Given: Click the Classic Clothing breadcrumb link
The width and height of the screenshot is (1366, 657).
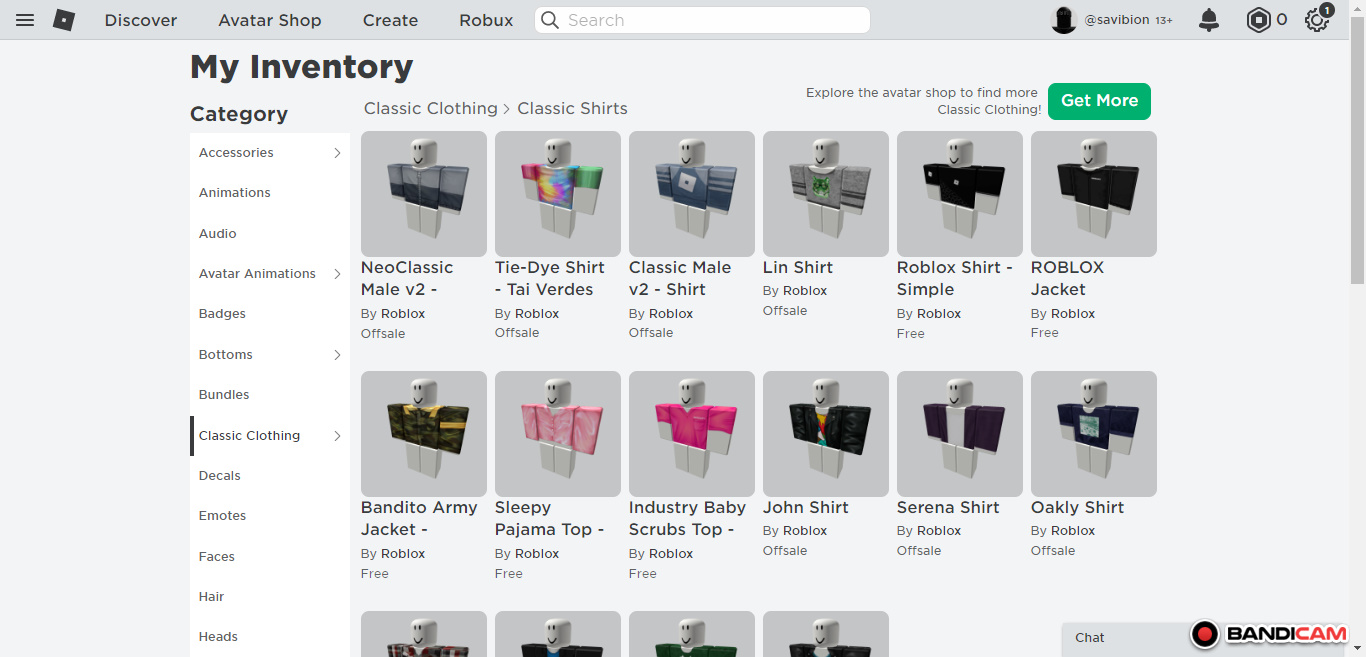Looking at the screenshot, I should (430, 108).
